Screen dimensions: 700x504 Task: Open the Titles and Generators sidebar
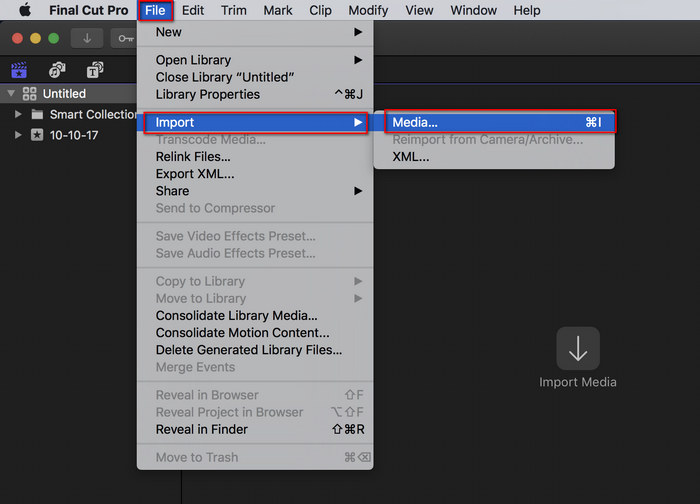tap(95, 70)
